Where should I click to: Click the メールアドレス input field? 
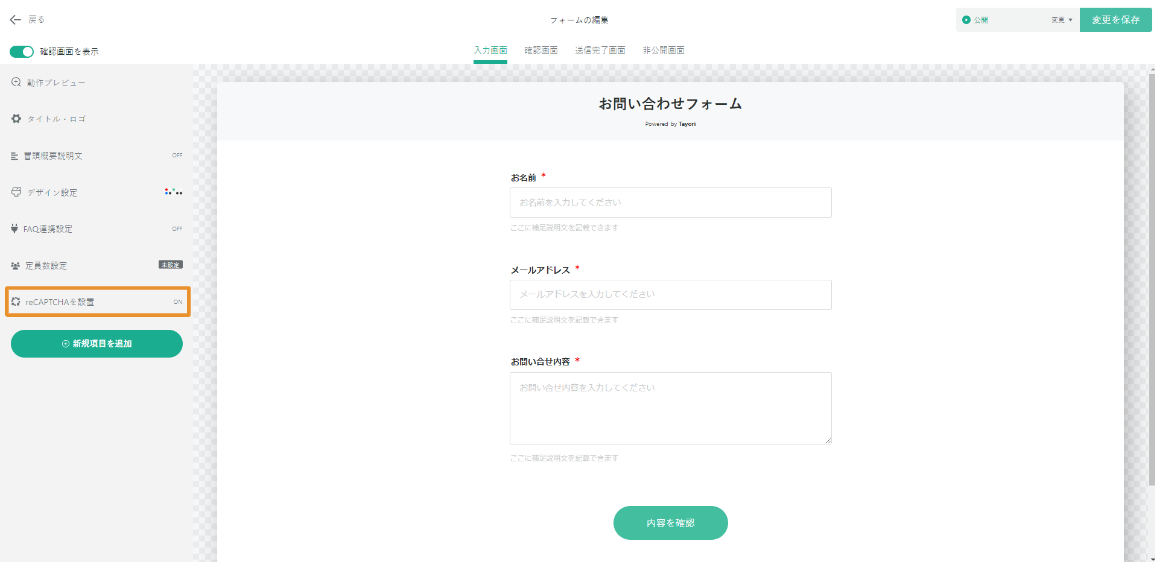[670, 295]
